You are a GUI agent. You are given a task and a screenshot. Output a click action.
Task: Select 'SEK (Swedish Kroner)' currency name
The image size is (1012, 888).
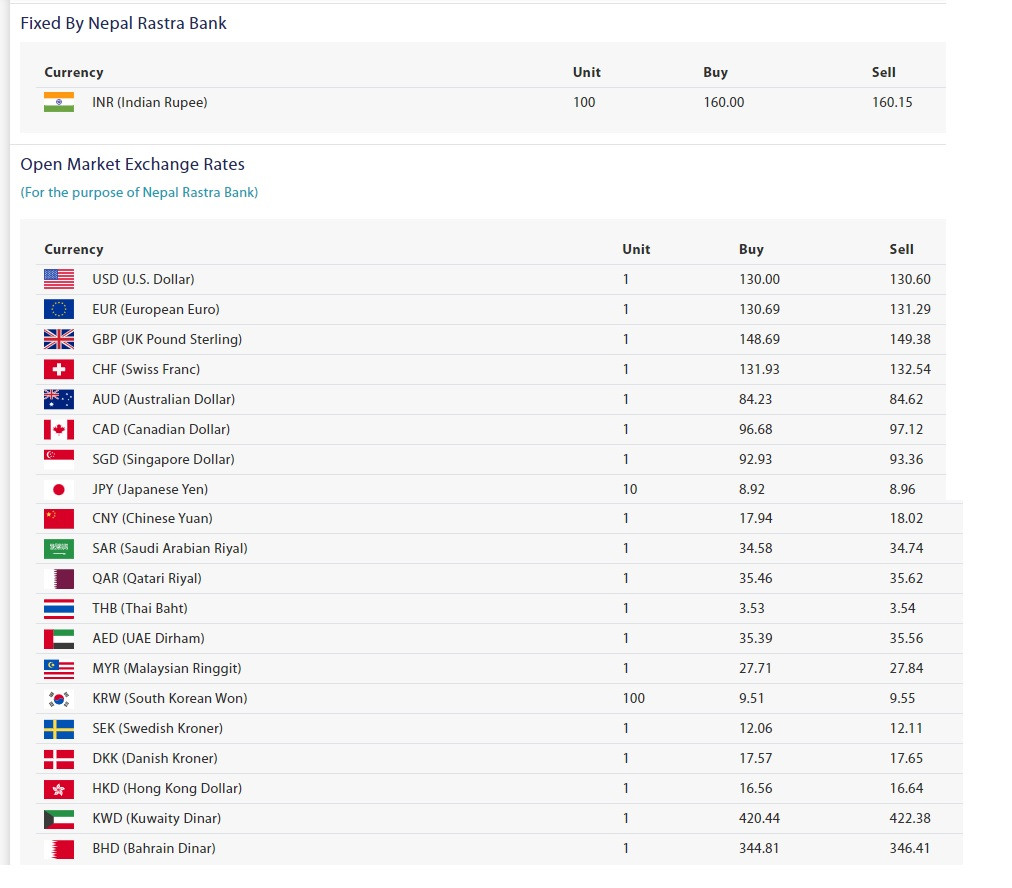pos(157,729)
